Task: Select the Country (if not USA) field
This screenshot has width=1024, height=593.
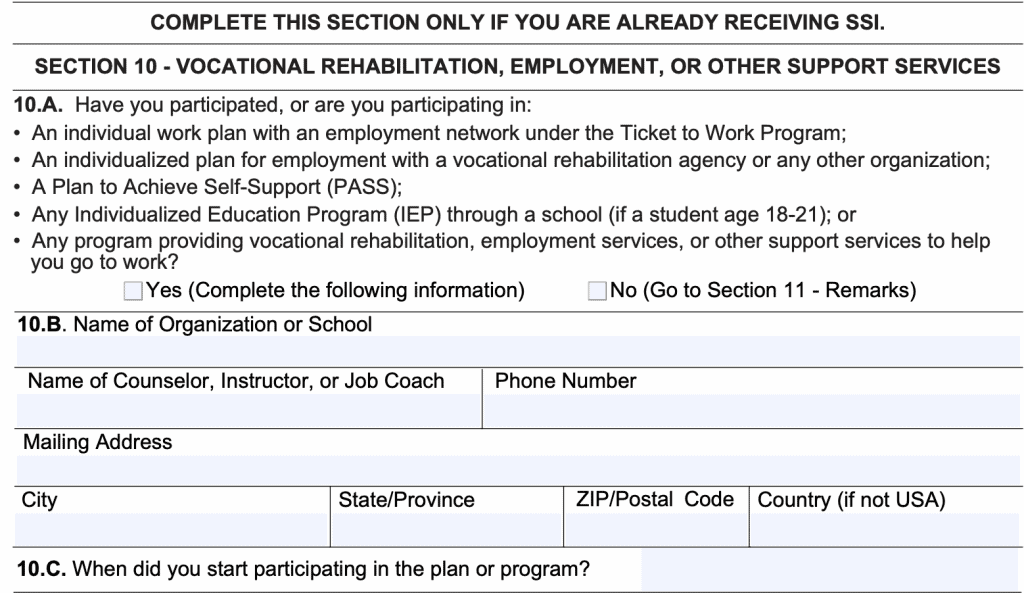Action: [x=885, y=529]
